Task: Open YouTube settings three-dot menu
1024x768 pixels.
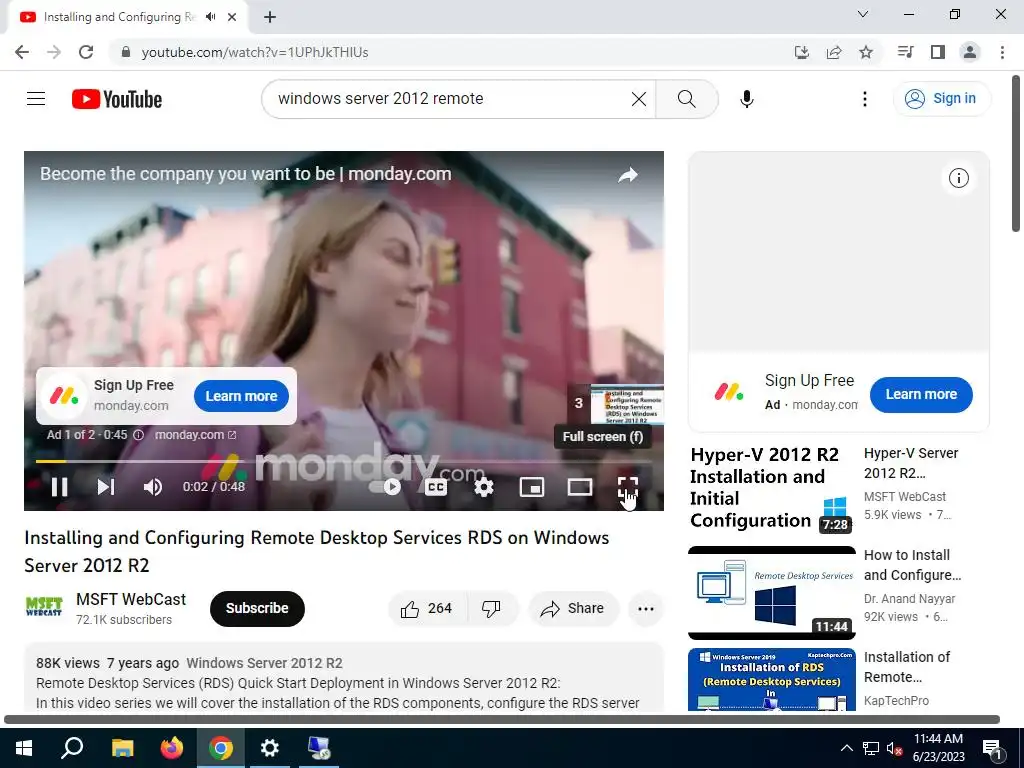Action: pyautogui.click(x=865, y=99)
